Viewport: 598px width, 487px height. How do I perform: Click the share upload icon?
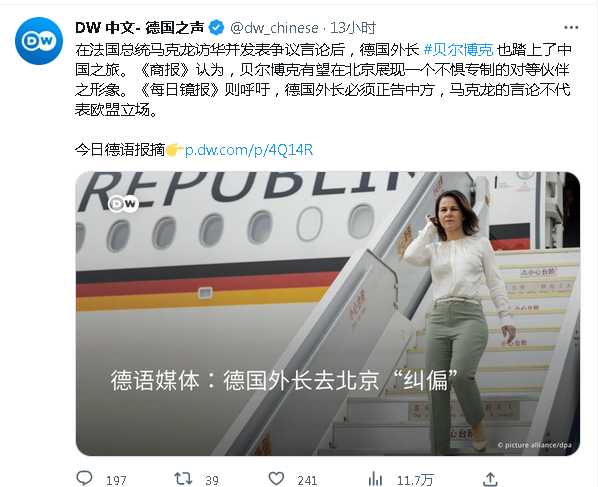(x=490, y=479)
